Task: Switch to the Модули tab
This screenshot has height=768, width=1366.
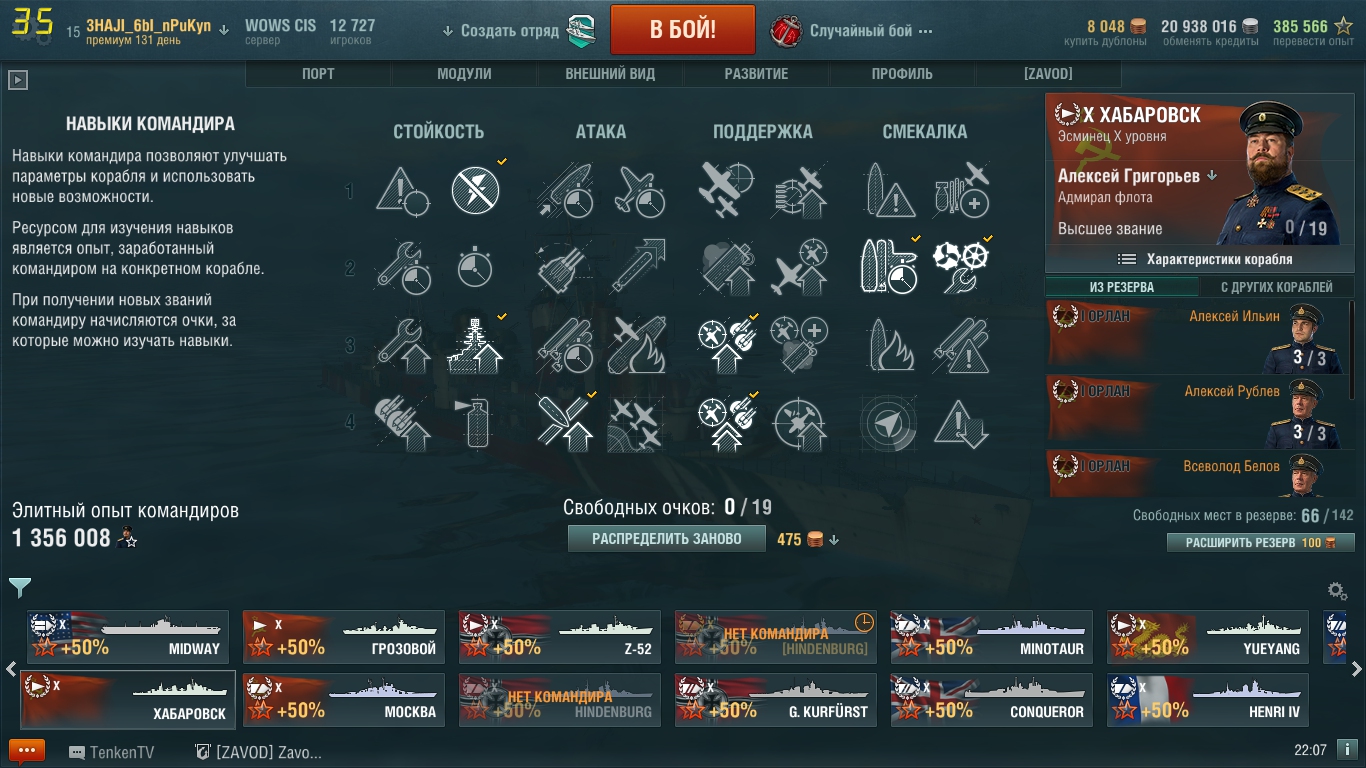Action: [x=464, y=74]
